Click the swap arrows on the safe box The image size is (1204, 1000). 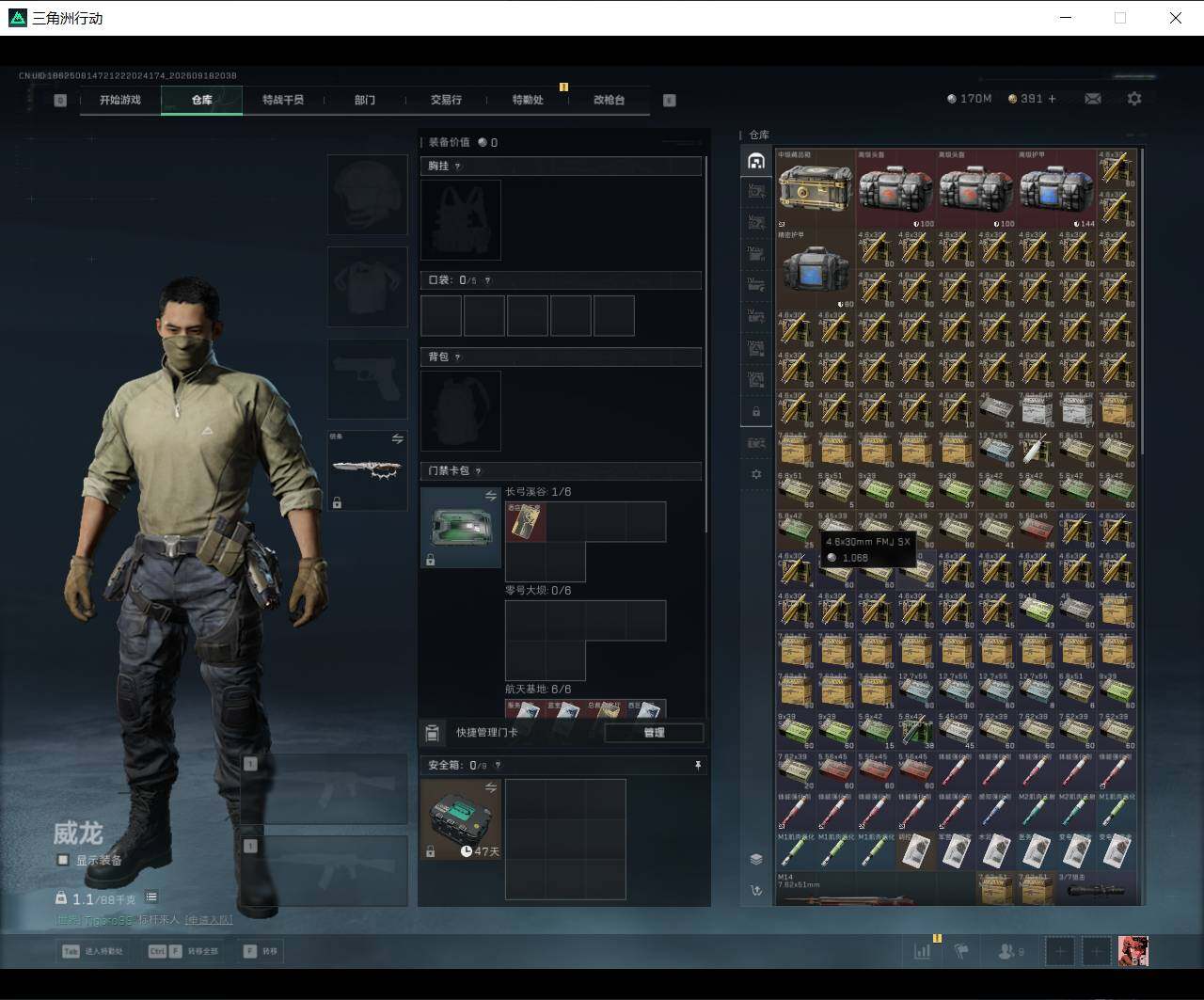(490, 787)
